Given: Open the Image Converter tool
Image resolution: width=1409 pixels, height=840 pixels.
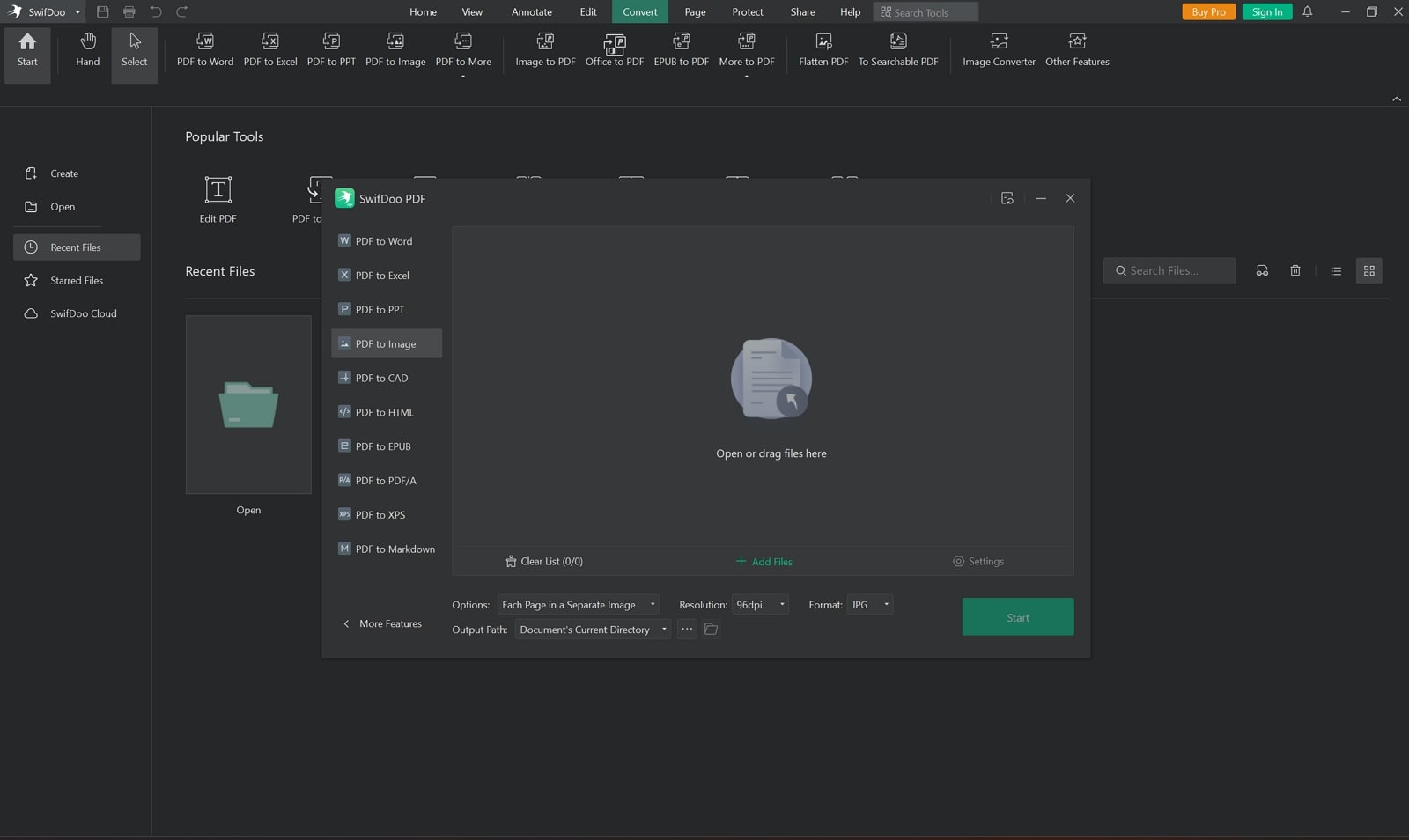Looking at the screenshot, I should click(999, 51).
